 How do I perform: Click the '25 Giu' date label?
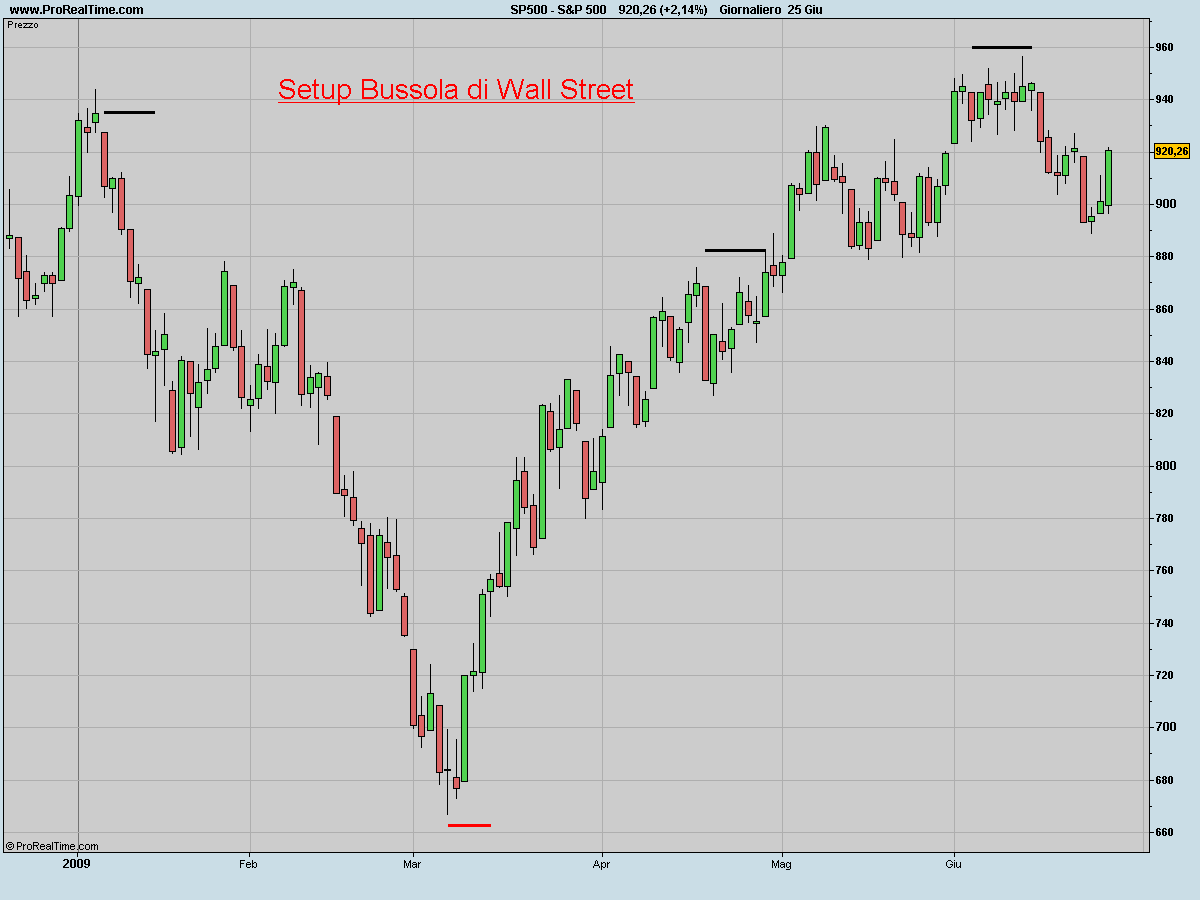click(x=806, y=10)
